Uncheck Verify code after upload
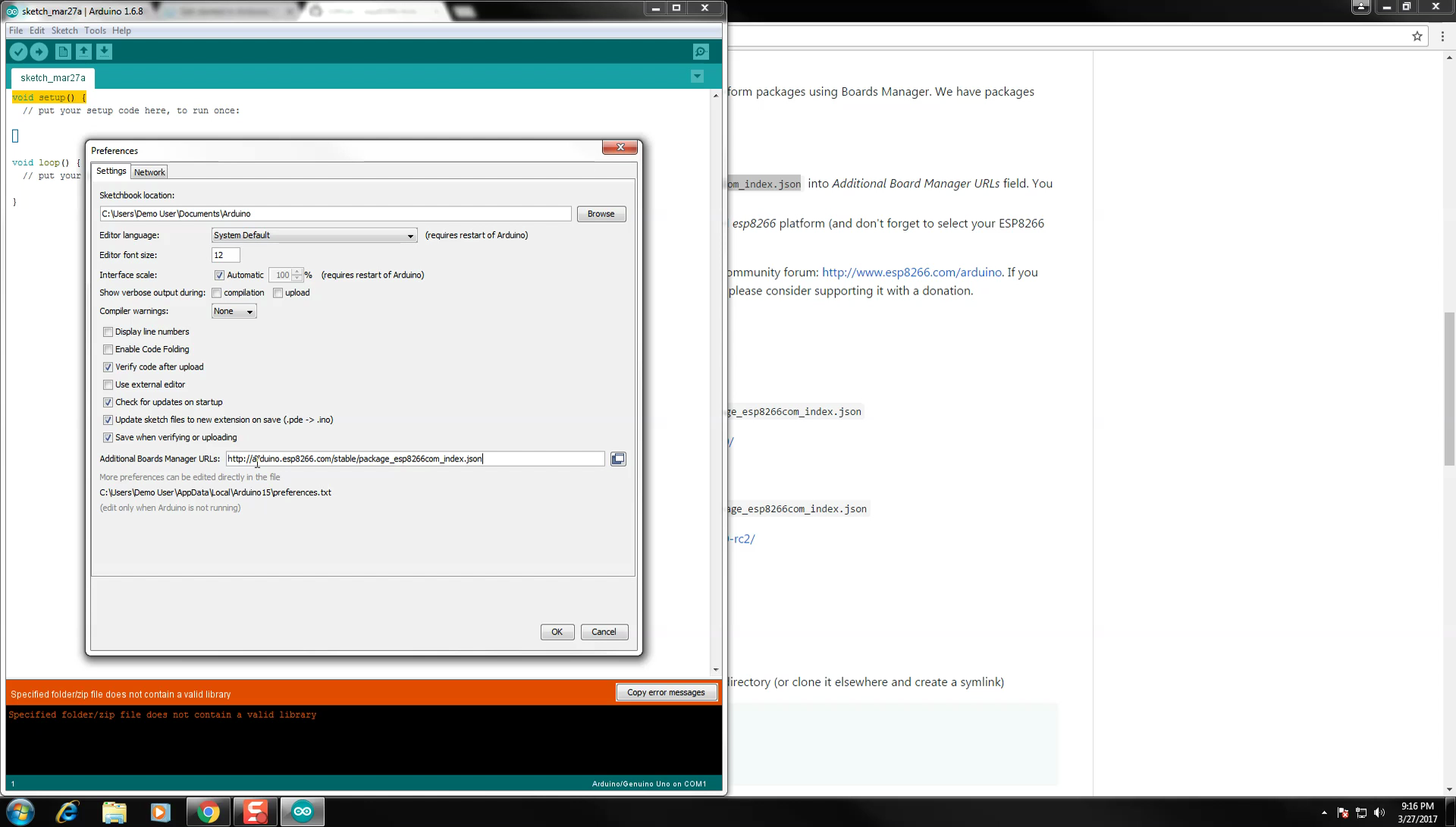This screenshot has height=827, width=1456. [x=108, y=367]
